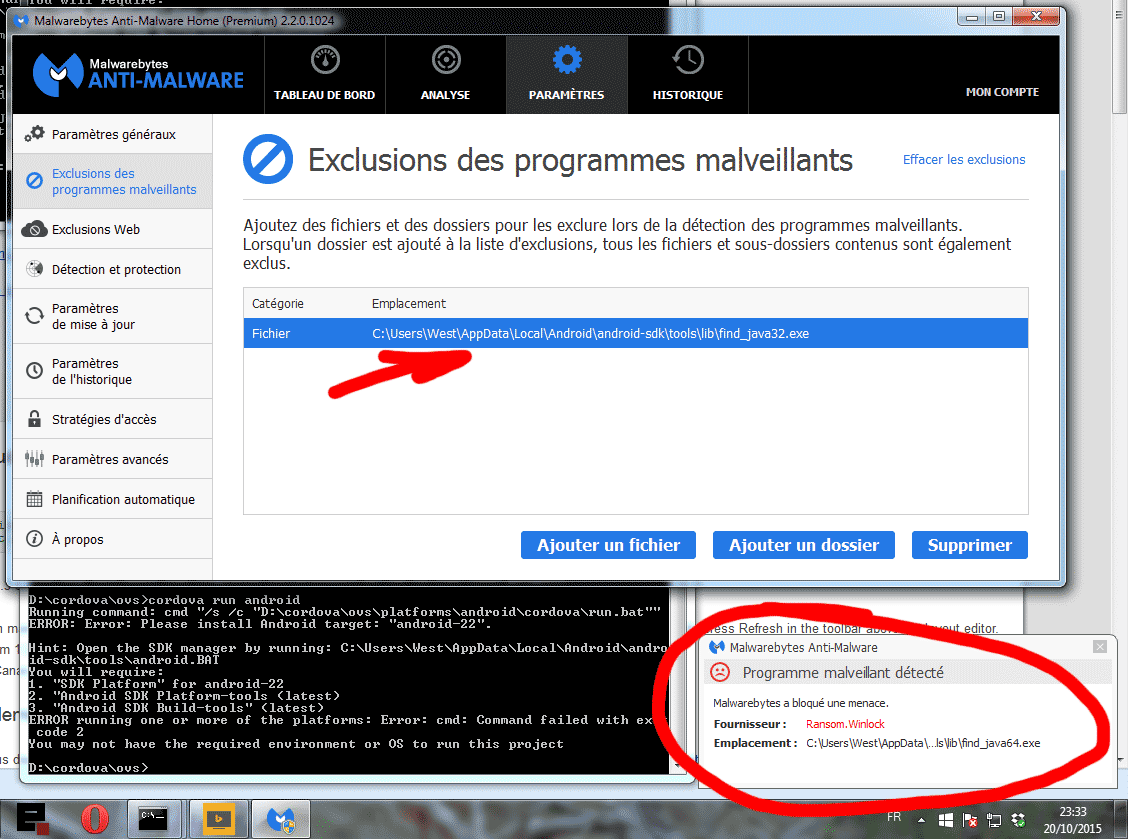Click the first black-red taskbar icon
Screen dimensions: 1128x839
pyautogui.click(x=33, y=819)
